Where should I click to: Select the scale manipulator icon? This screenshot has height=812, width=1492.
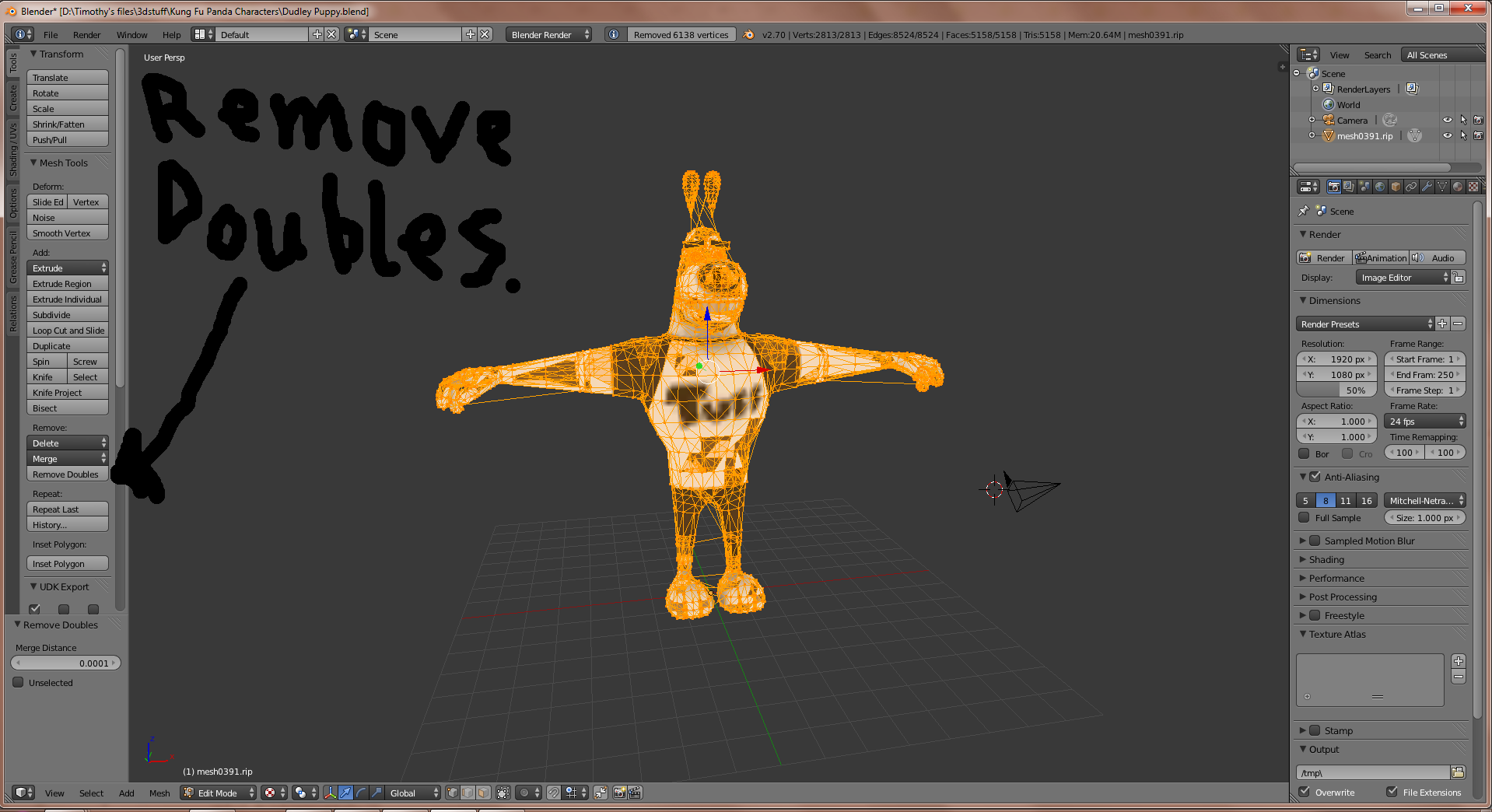coord(377,793)
